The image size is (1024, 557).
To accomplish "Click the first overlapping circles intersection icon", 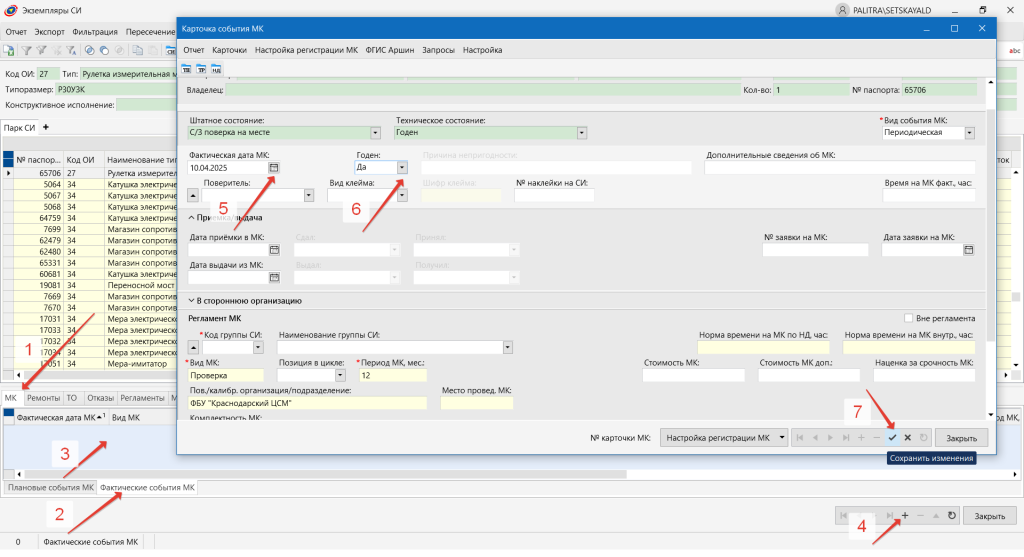I will pyautogui.click(x=89, y=50).
